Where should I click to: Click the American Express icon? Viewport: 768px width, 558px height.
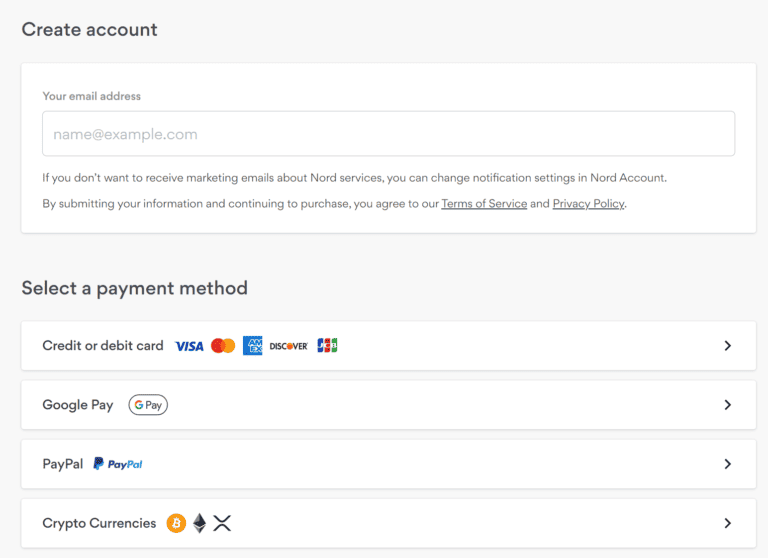[x=252, y=346]
